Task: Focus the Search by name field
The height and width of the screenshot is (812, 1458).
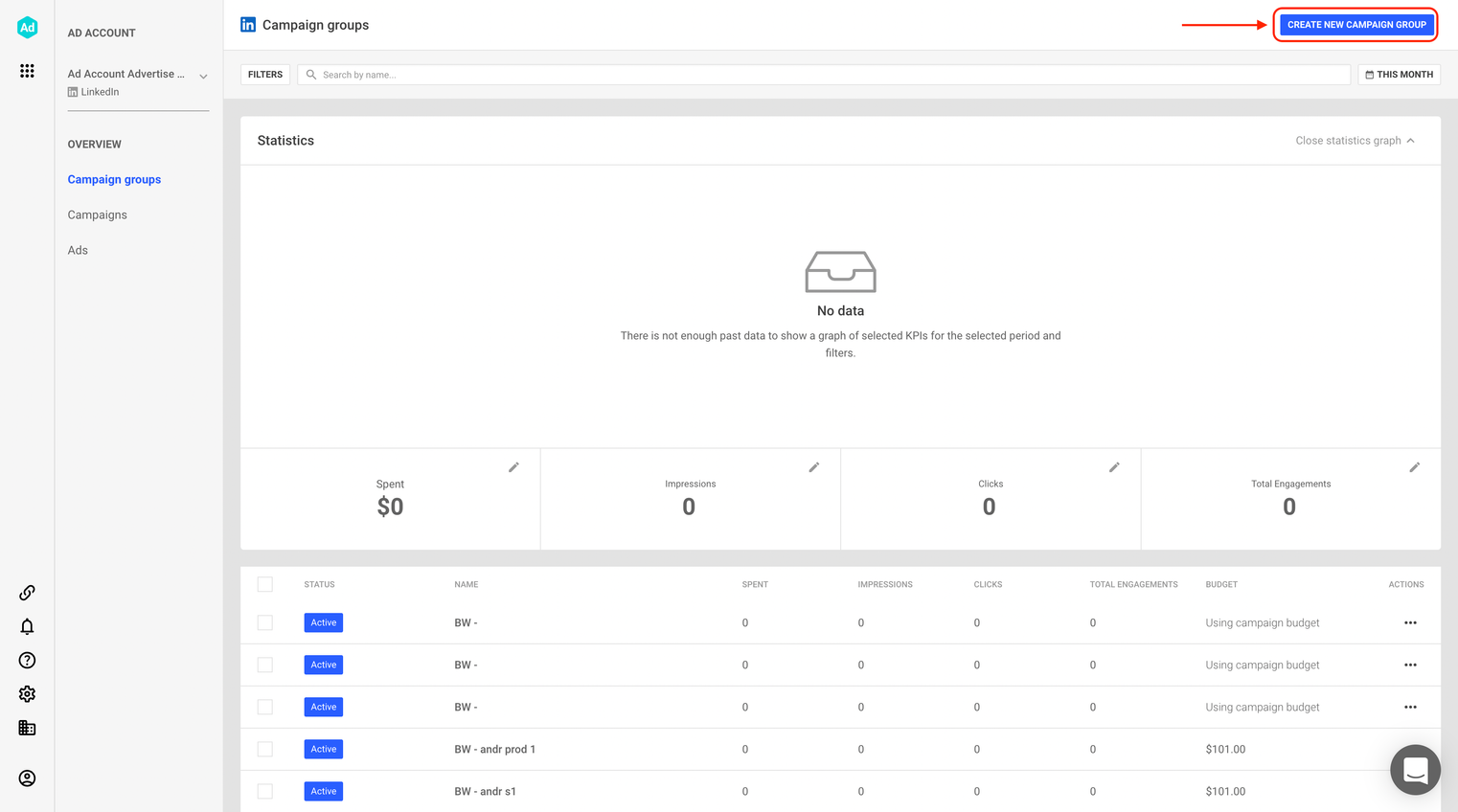Action: click(824, 75)
